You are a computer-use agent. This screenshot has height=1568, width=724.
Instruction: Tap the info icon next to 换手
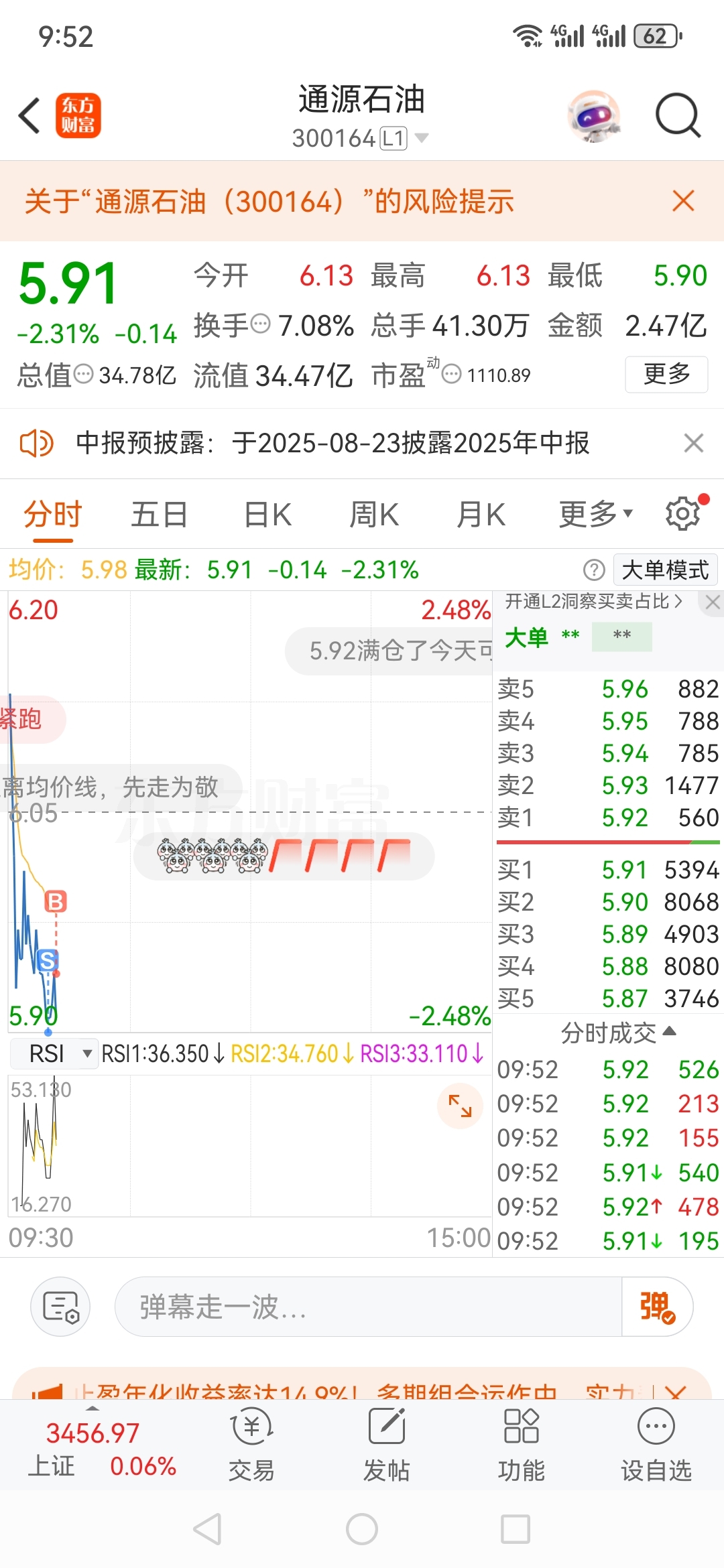pos(260,324)
